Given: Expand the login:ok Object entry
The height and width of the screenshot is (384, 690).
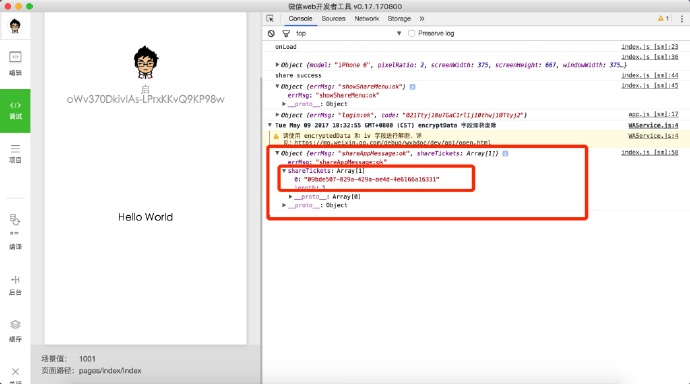Looking at the screenshot, I should [x=277, y=115].
